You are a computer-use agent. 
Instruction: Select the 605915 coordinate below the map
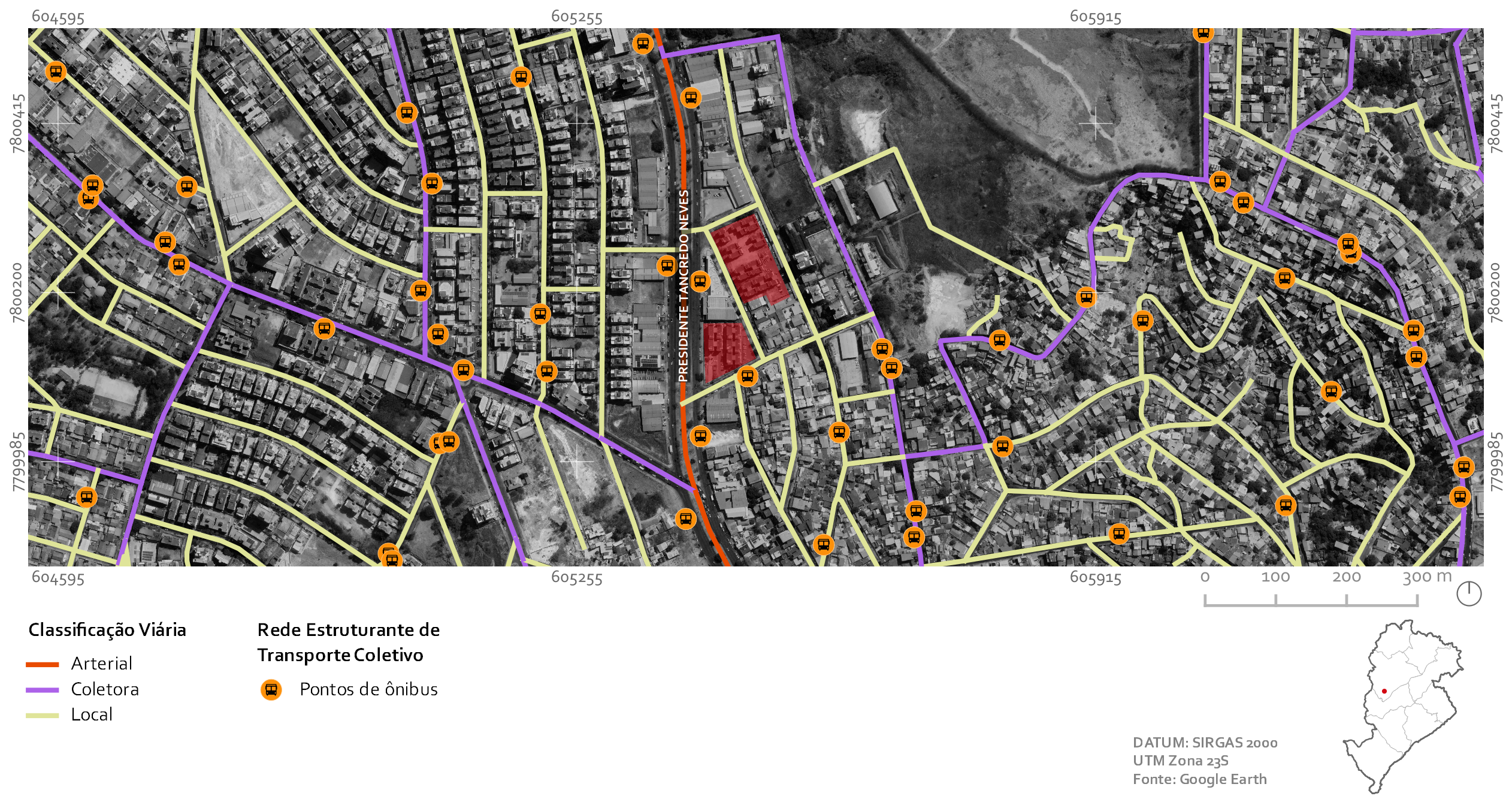click(x=1095, y=578)
